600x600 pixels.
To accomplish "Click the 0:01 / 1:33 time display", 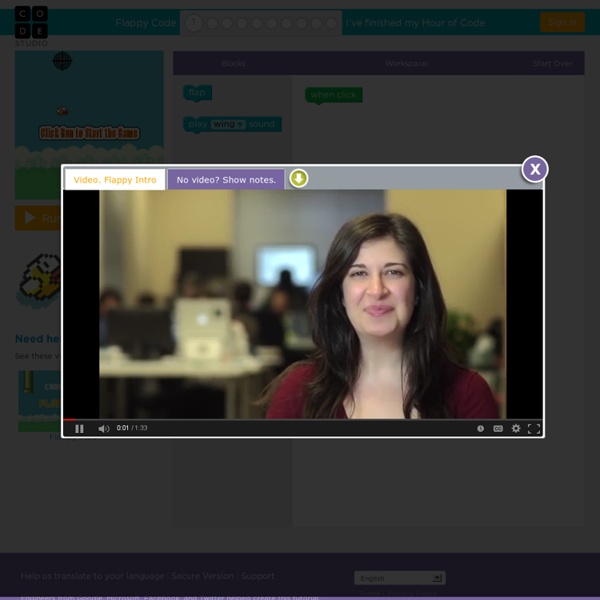I will pos(132,428).
